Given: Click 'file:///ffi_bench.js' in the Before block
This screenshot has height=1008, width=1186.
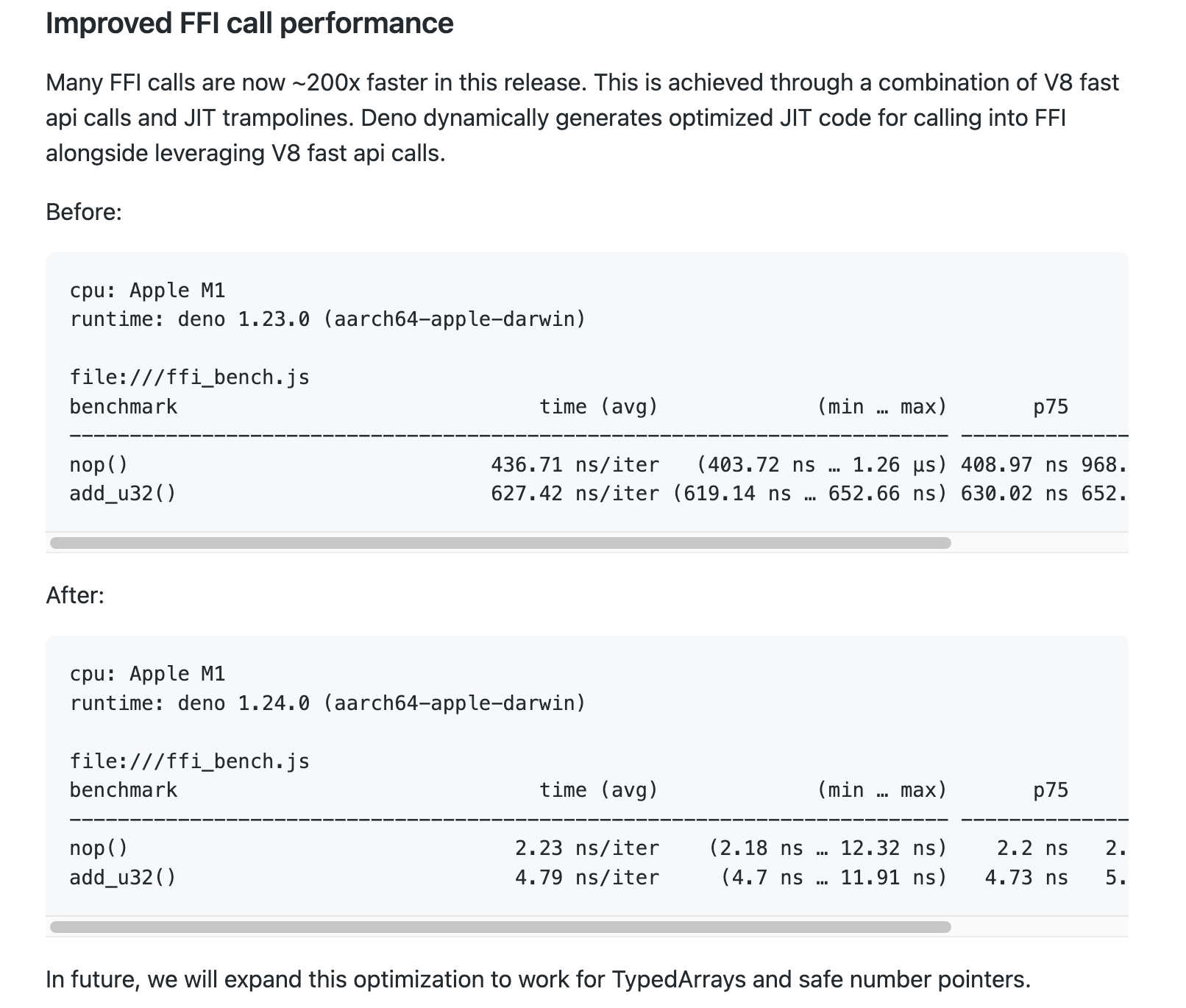Looking at the screenshot, I should click(190, 377).
